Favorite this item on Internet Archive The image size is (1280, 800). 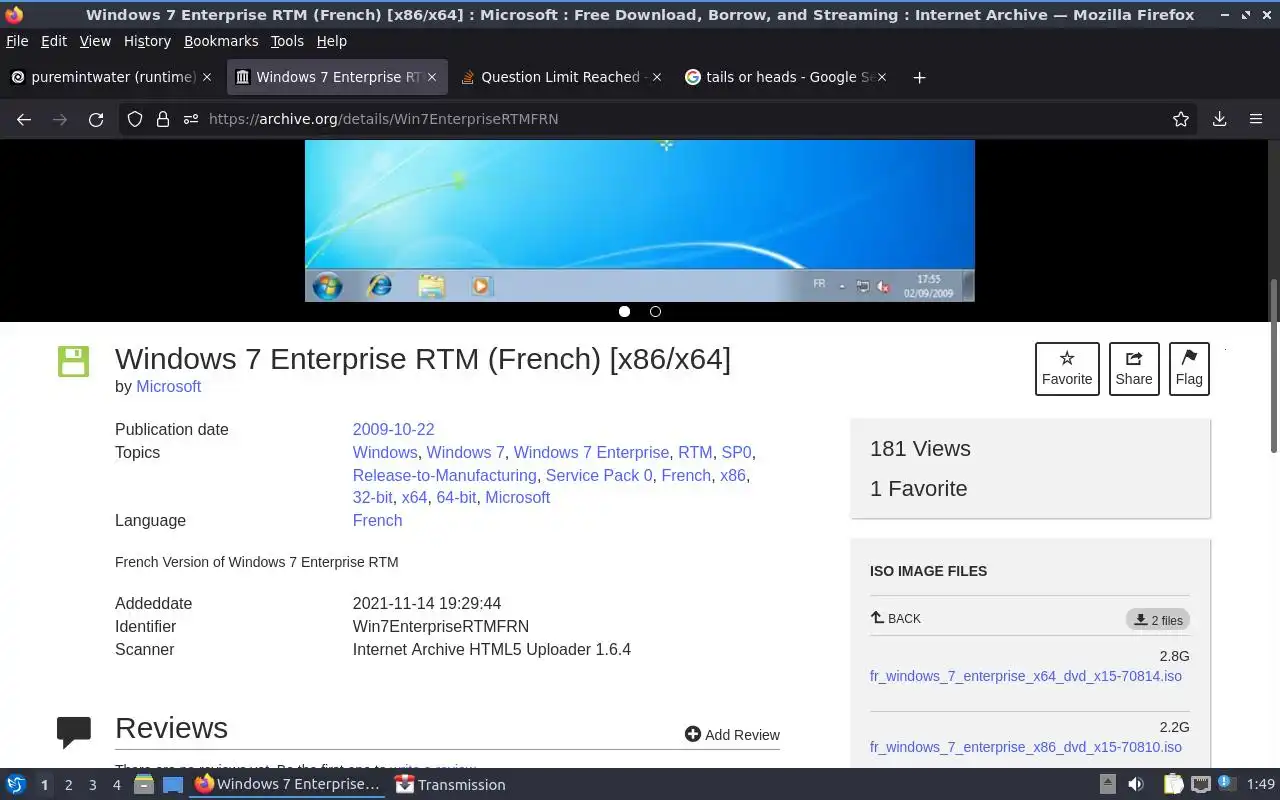(1067, 368)
